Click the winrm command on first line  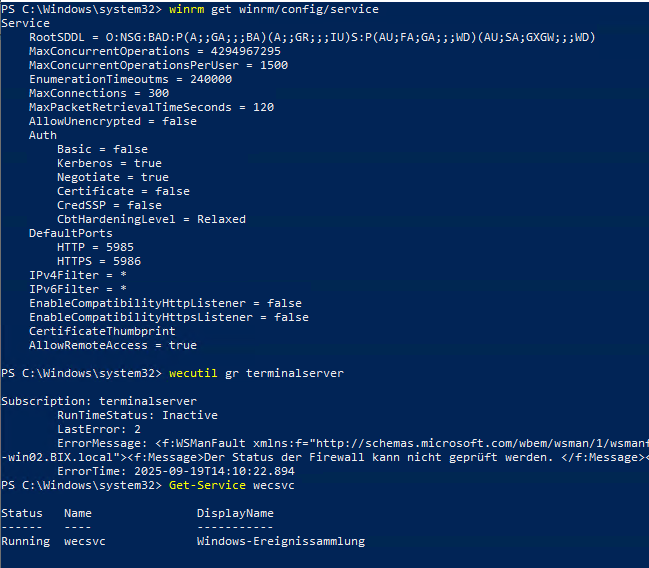coord(186,9)
